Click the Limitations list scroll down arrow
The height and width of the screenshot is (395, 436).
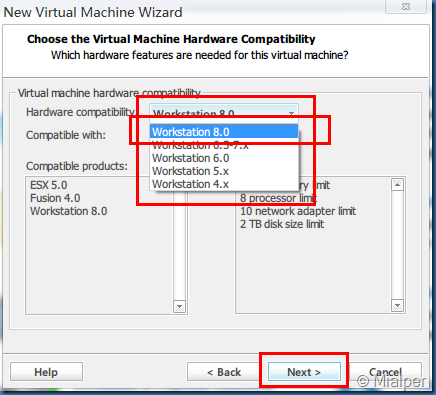[x=397, y=305]
